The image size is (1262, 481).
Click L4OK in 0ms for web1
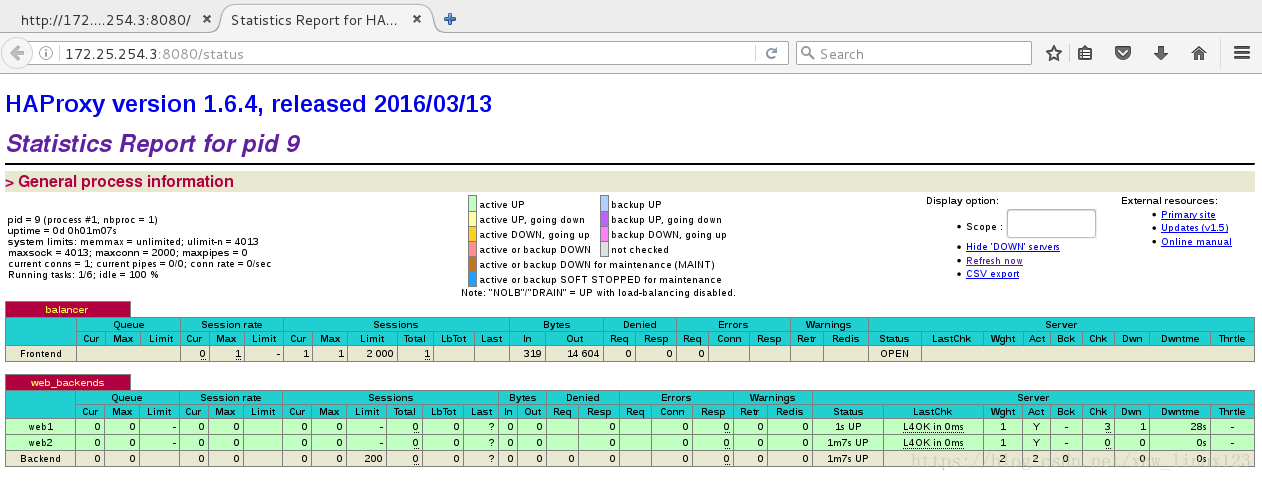tap(933, 426)
